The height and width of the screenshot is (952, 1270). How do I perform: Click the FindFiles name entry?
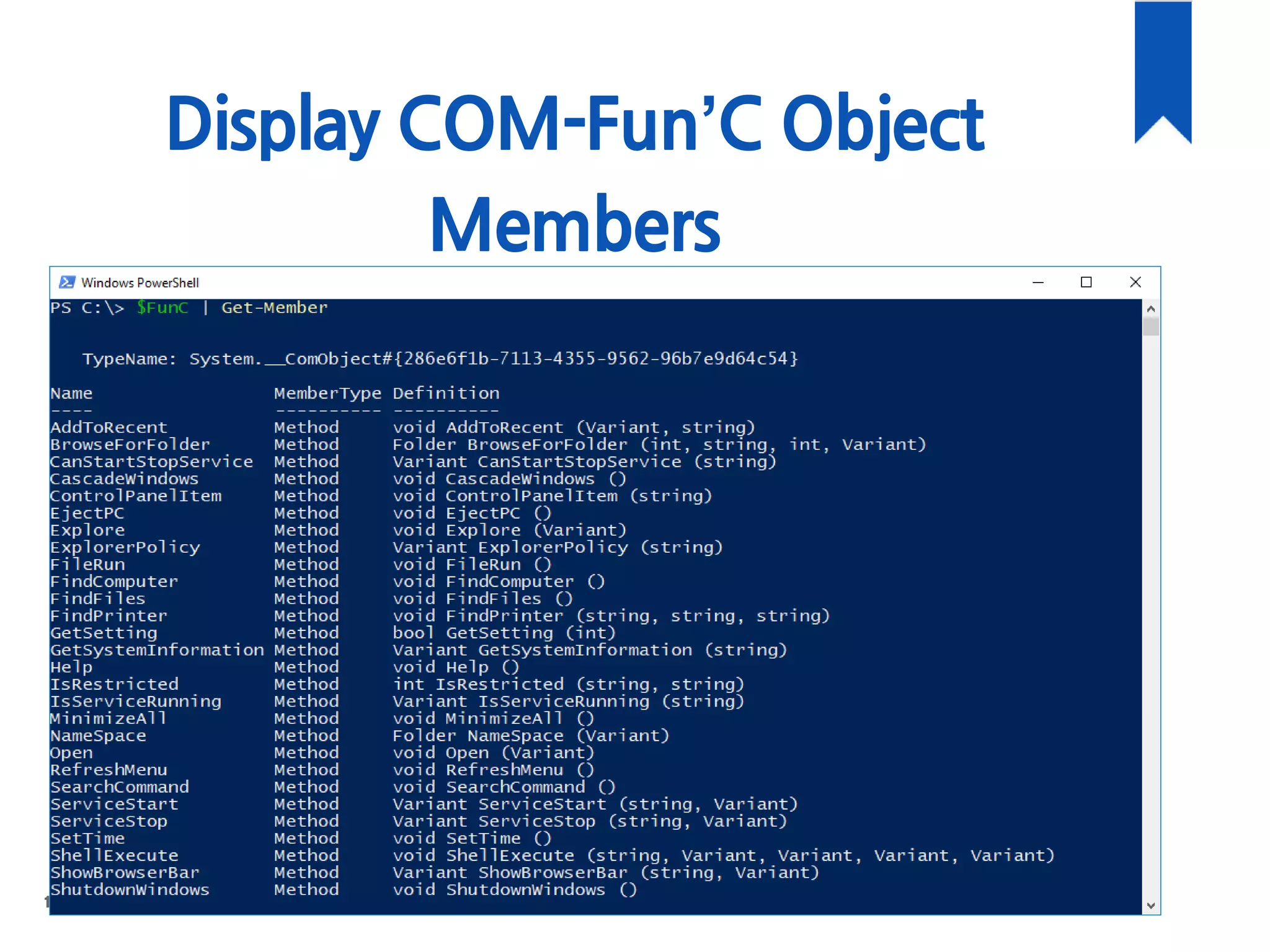pos(98,599)
